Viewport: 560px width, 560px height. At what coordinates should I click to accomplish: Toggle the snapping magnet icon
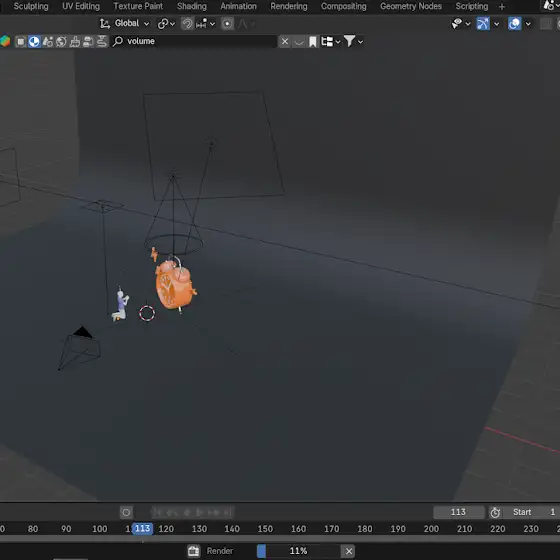pyautogui.click(x=187, y=24)
